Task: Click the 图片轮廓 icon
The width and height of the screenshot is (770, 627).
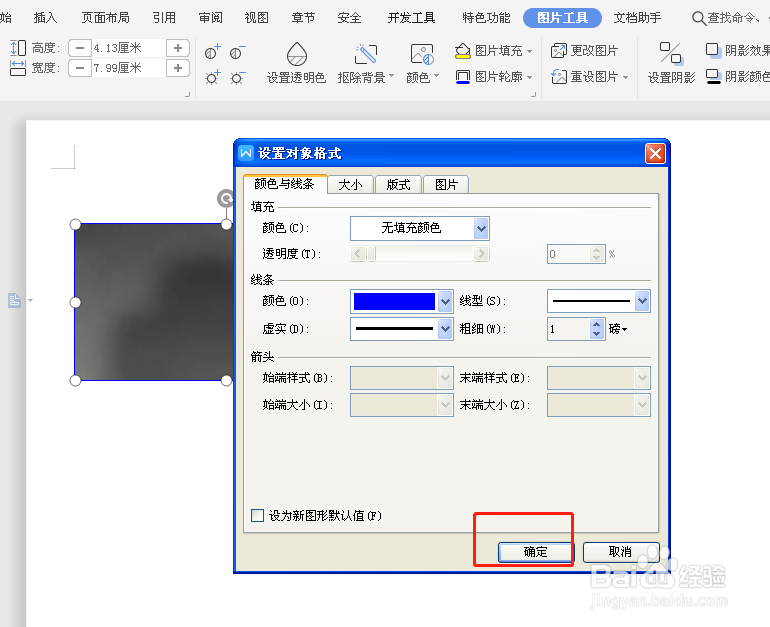Action: [463, 77]
